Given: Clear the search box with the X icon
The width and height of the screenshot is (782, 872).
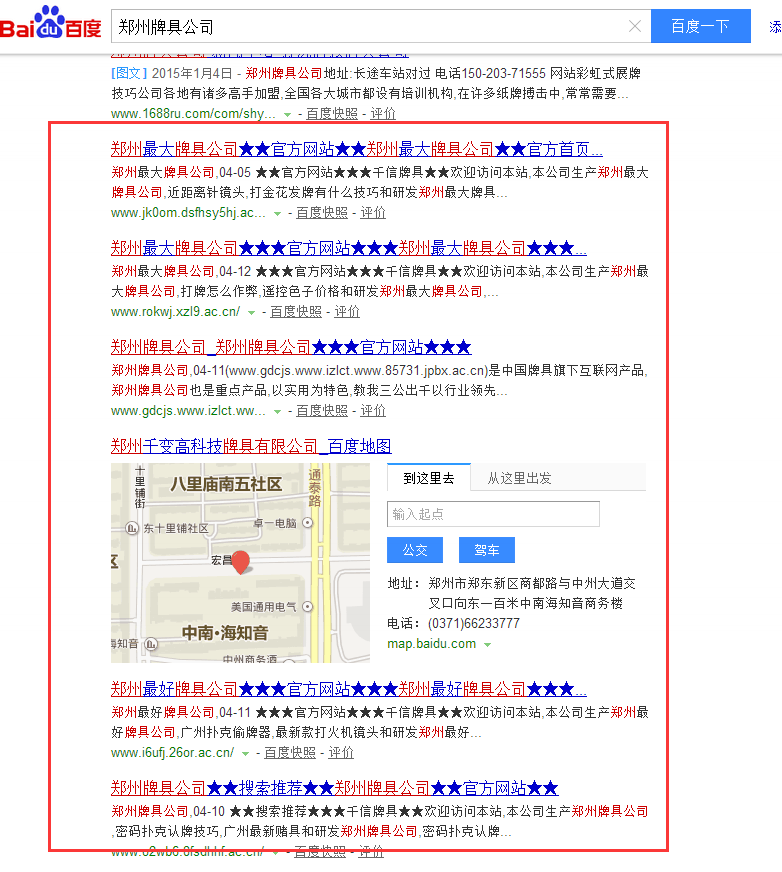Looking at the screenshot, I should click(635, 26).
